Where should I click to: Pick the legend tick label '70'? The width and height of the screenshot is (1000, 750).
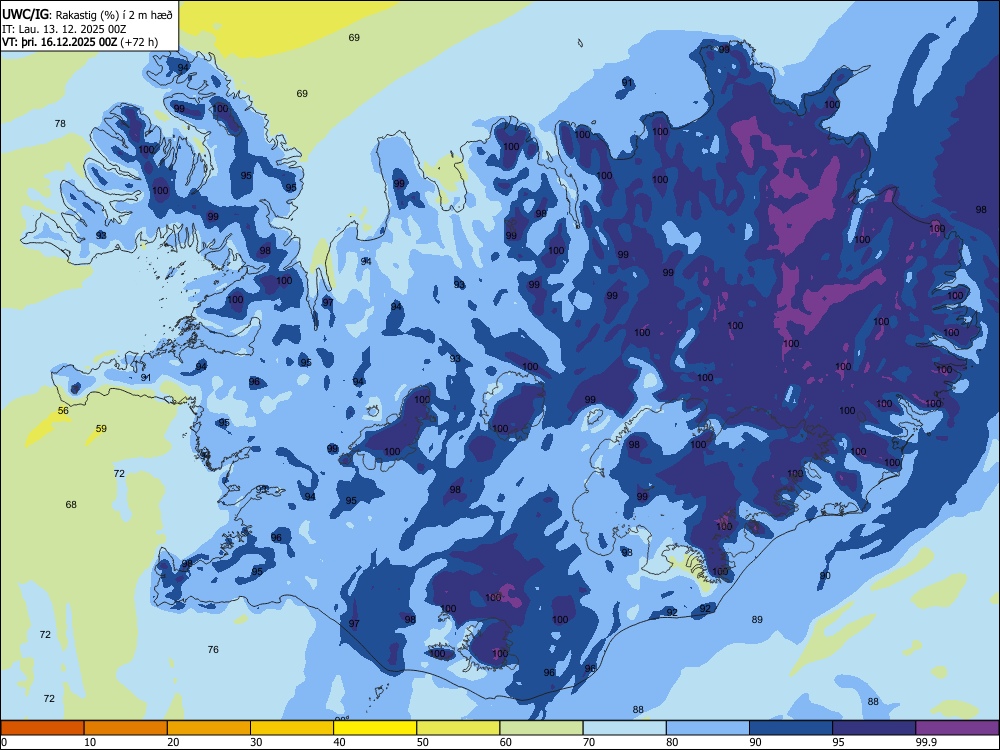(x=589, y=742)
